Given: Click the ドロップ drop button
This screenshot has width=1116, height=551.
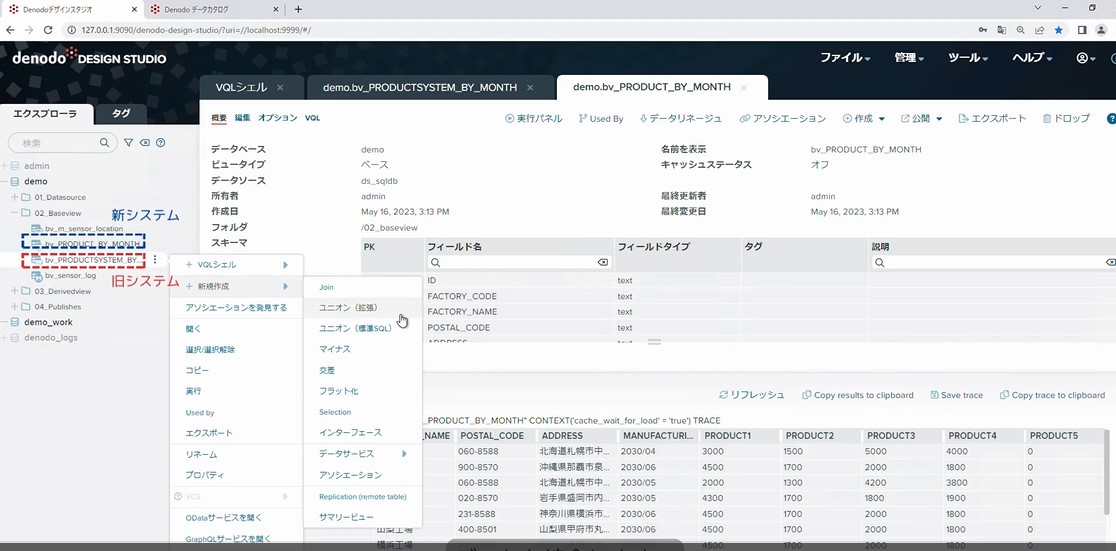Looking at the screenshot, I should coord(1065,119).
